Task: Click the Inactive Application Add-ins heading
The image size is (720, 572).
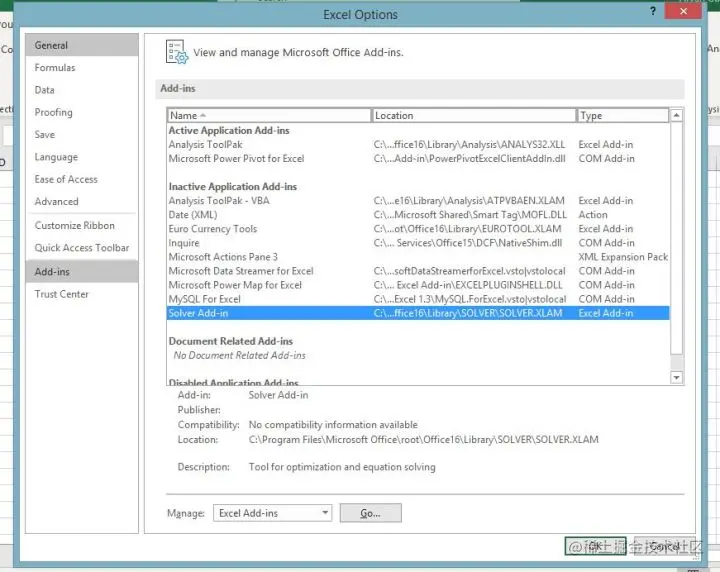Action: tap(233, 187)
